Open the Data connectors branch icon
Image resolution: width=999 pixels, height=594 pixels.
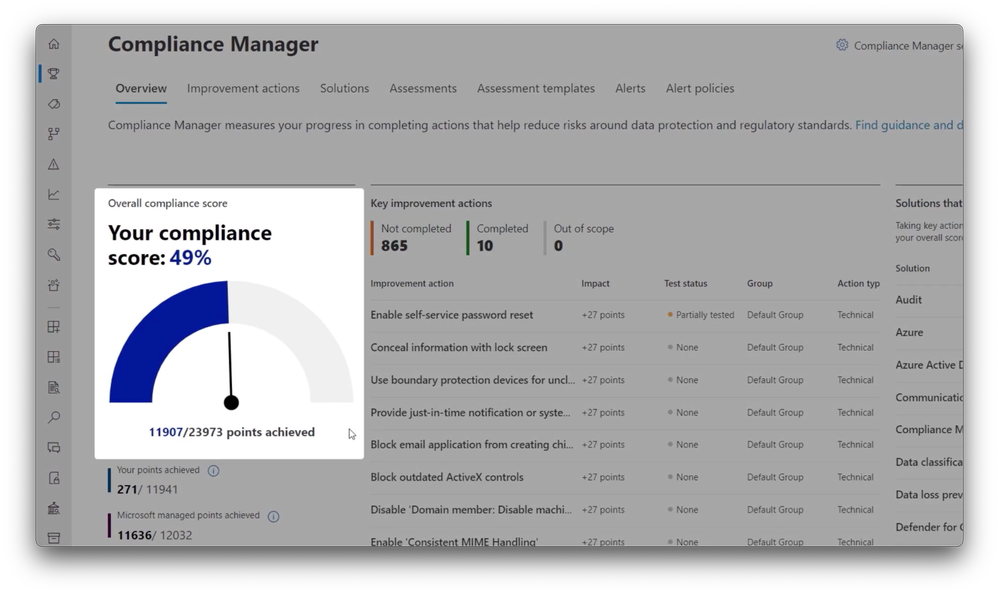click(54, 134)
